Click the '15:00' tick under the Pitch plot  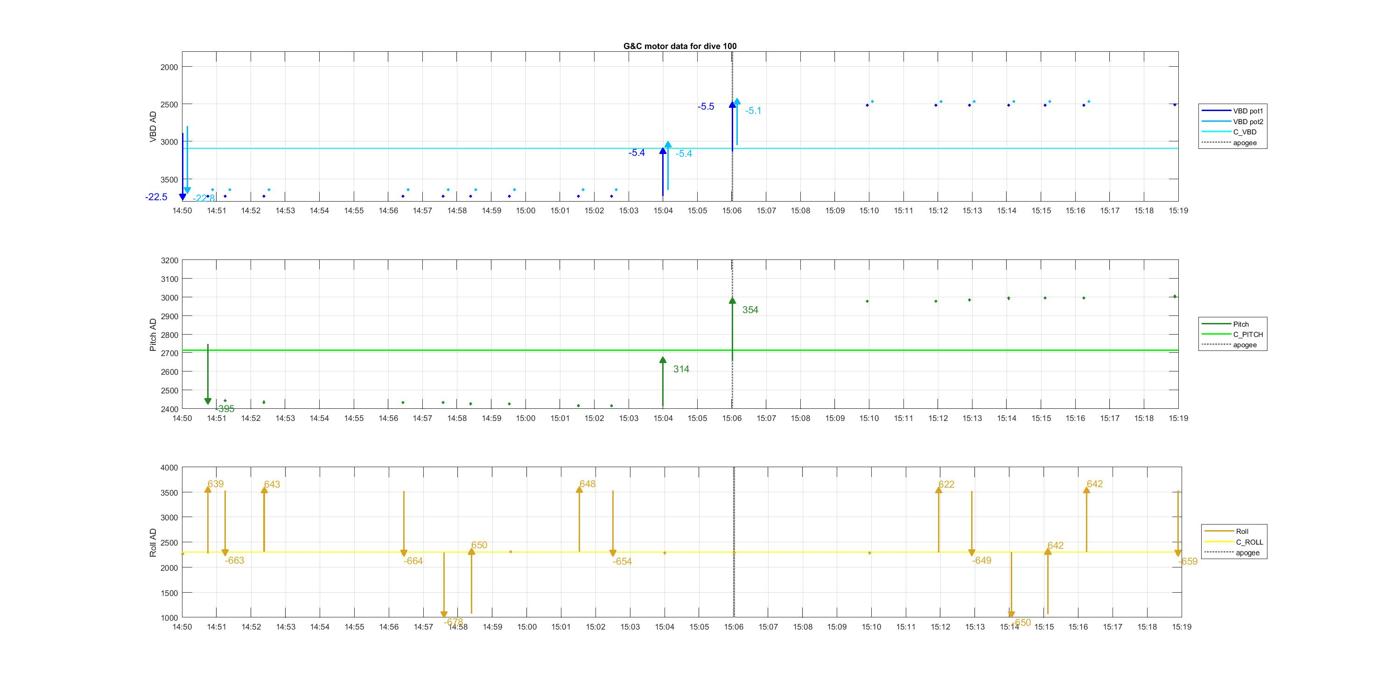[526, 419]
